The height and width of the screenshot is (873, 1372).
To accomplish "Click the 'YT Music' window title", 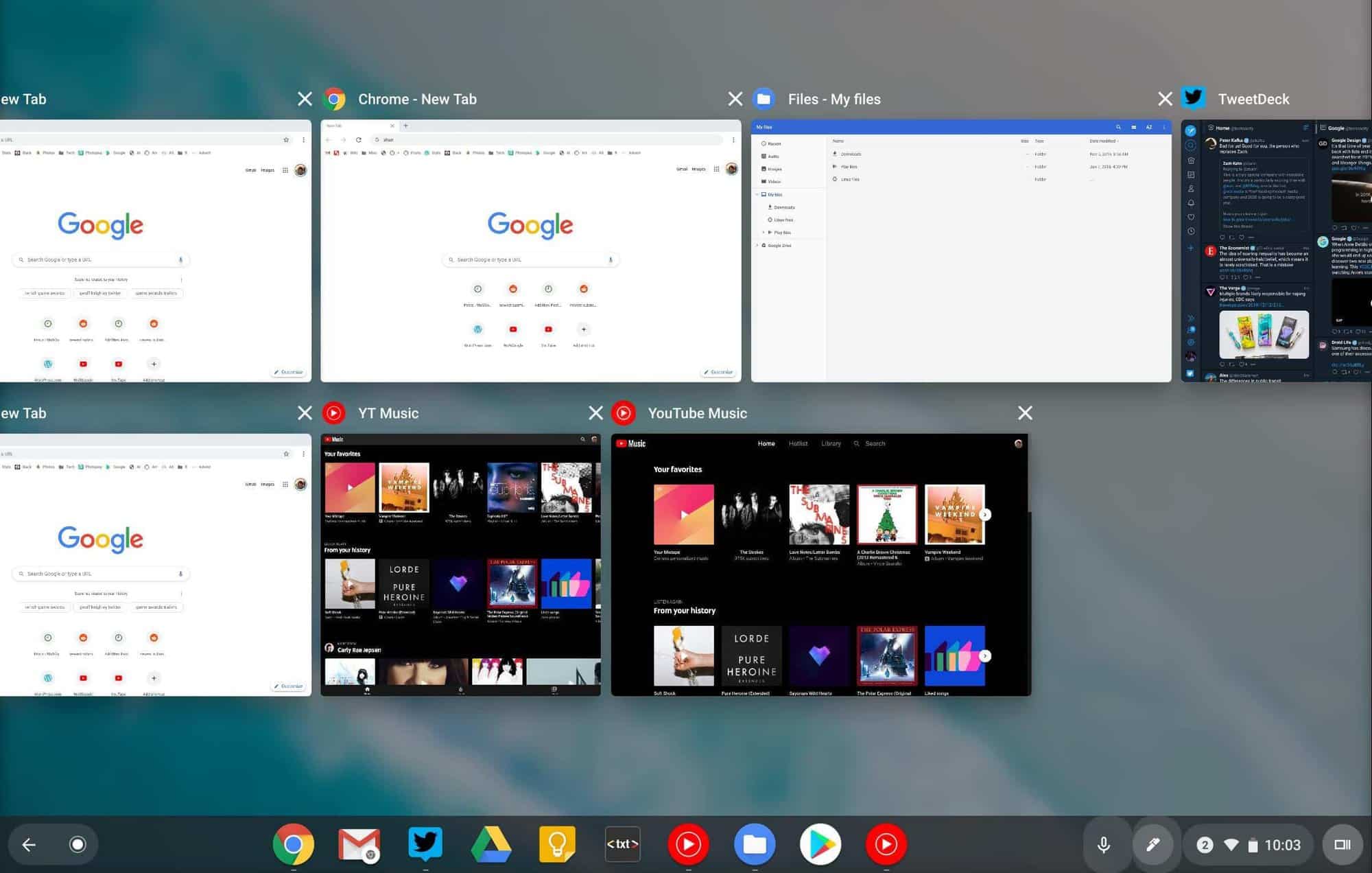I will pos(388,413).
